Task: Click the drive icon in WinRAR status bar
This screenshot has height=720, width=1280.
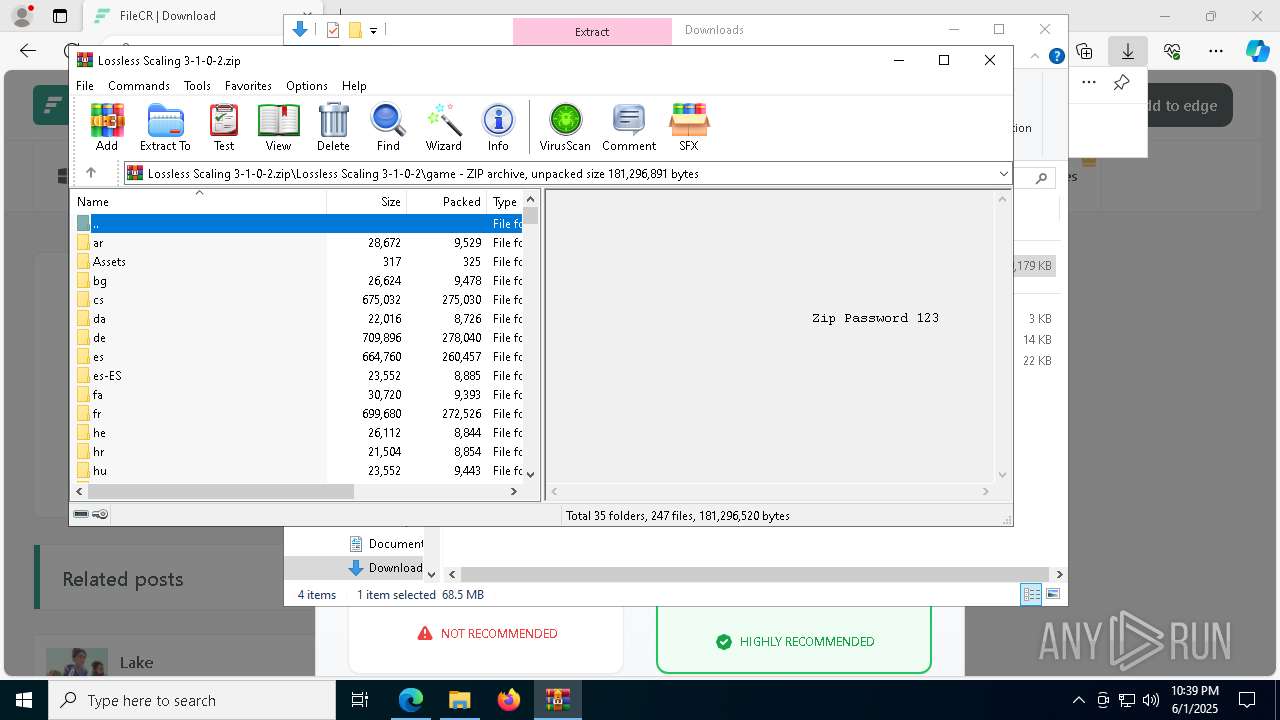Action: 81,514
